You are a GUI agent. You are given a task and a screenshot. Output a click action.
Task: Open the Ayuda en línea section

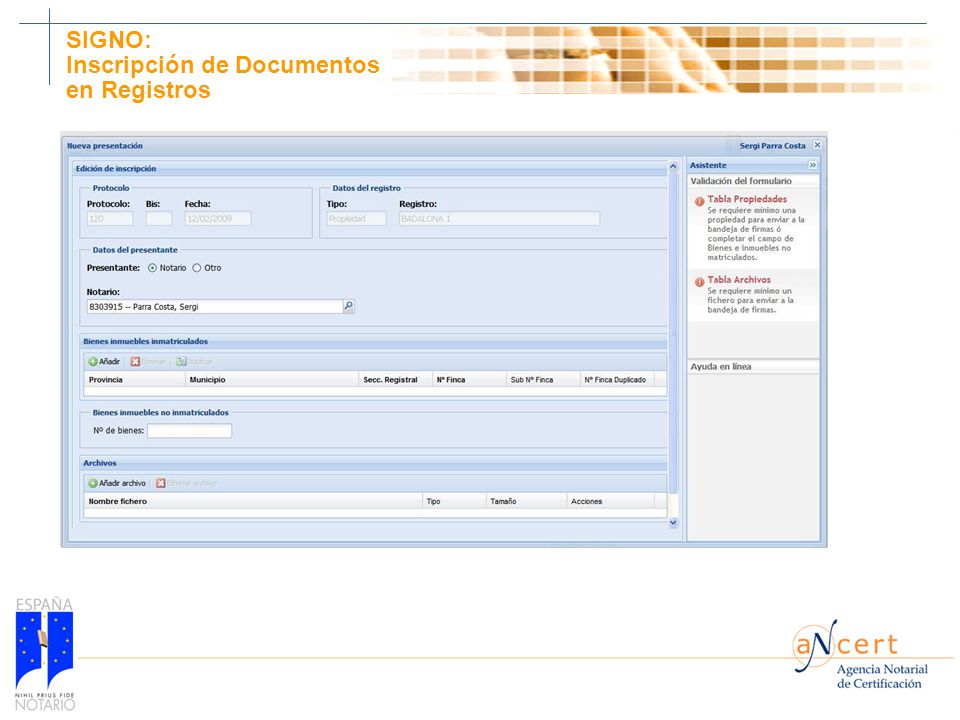(x=753, y=367)
